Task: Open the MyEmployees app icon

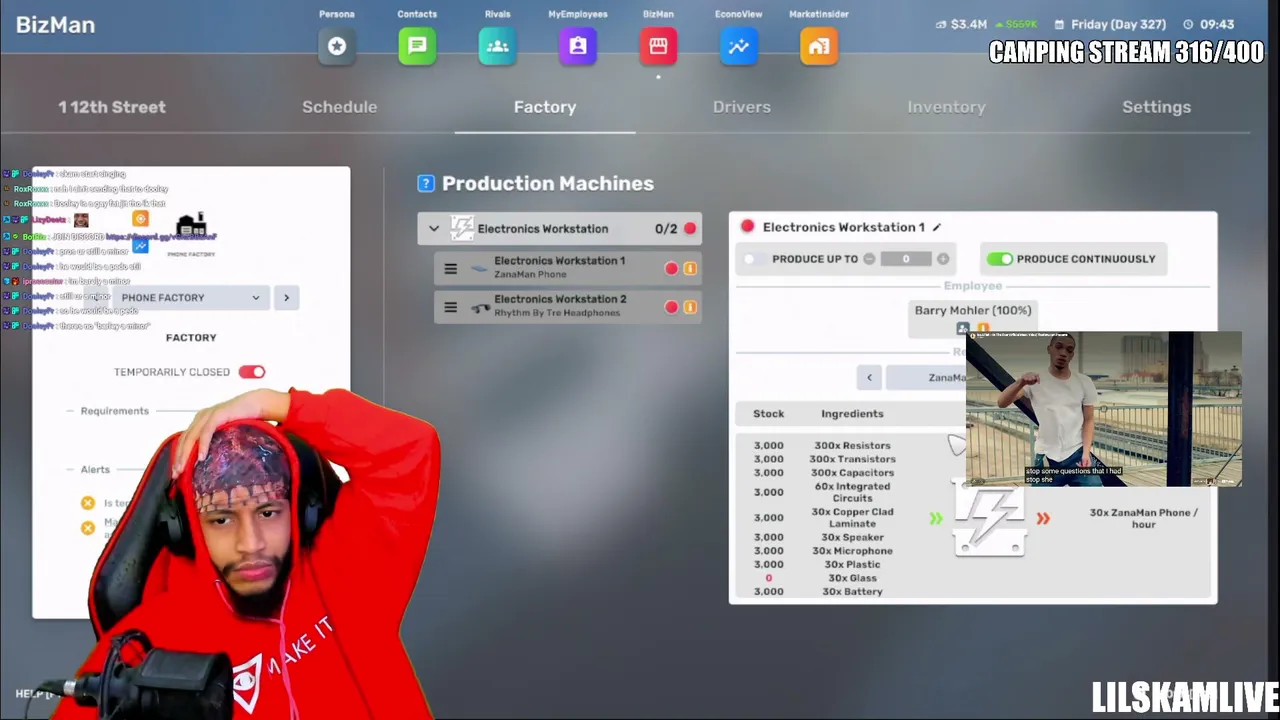Action: tap(578, 46)
